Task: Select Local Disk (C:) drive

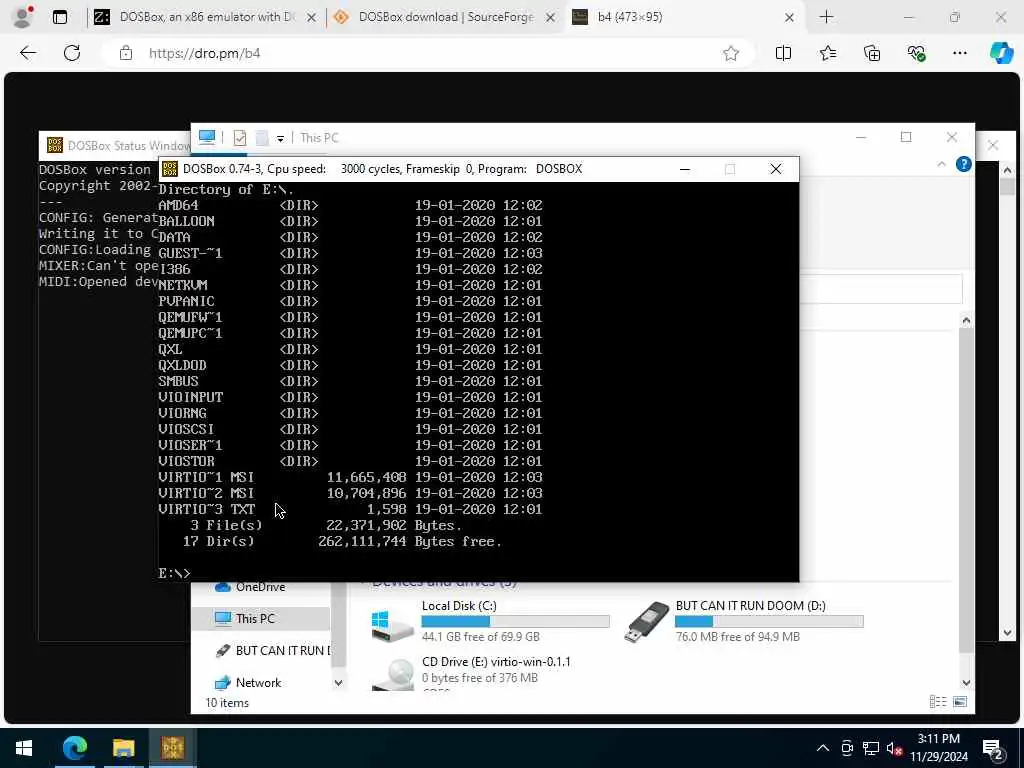Action: (490, 620)
